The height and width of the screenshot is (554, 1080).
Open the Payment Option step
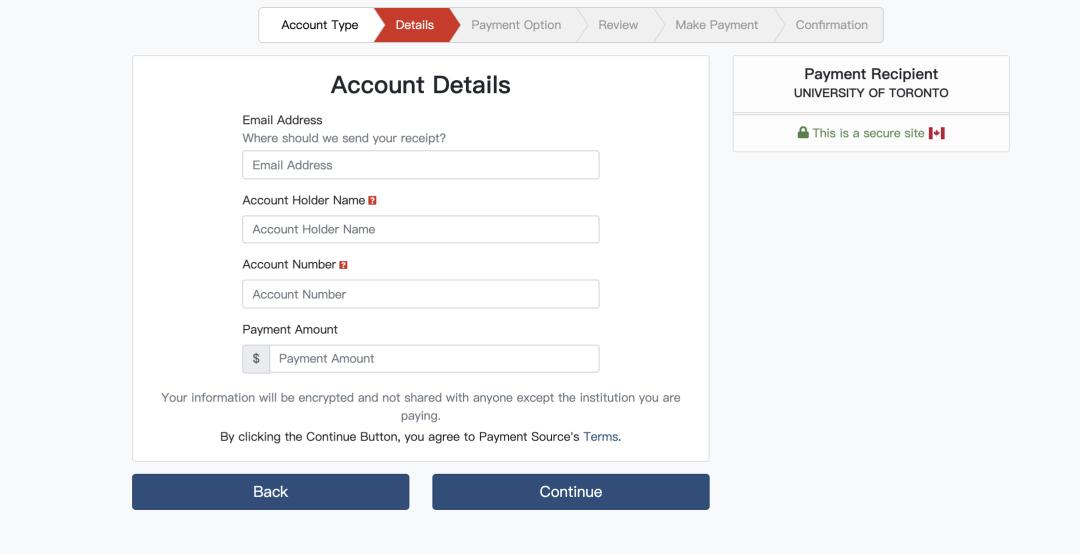click(x=516, y=25)
